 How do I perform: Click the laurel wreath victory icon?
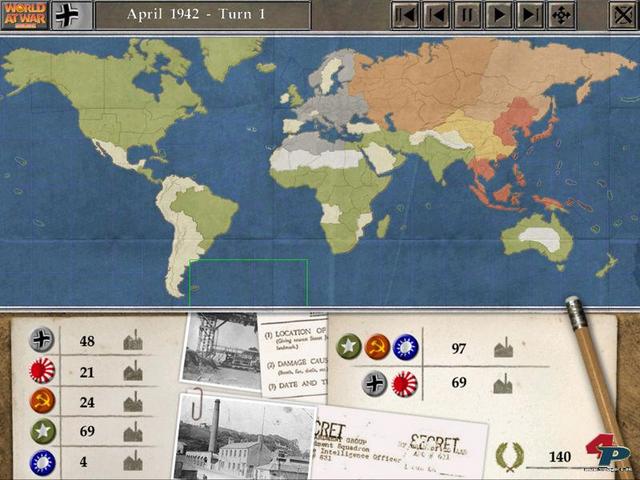(509, 457)
